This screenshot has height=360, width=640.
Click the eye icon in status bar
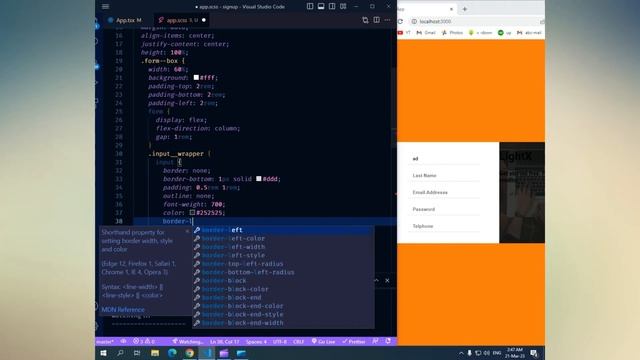[123, 341]
